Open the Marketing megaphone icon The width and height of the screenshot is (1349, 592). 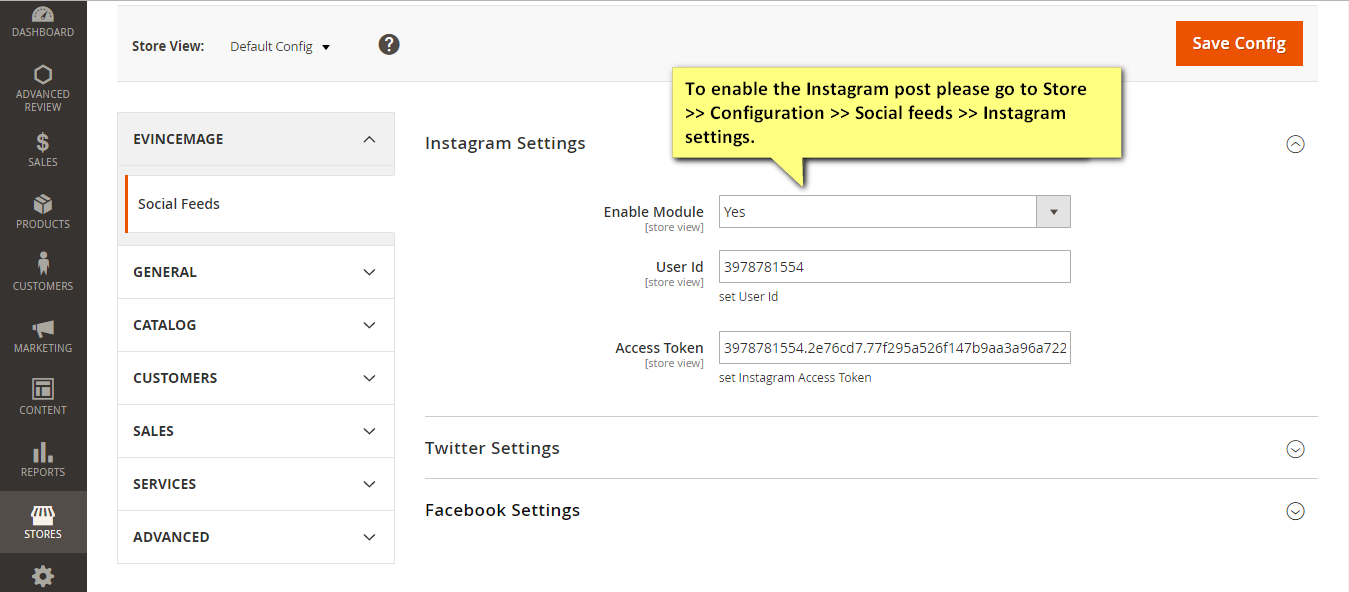(43, 328)
